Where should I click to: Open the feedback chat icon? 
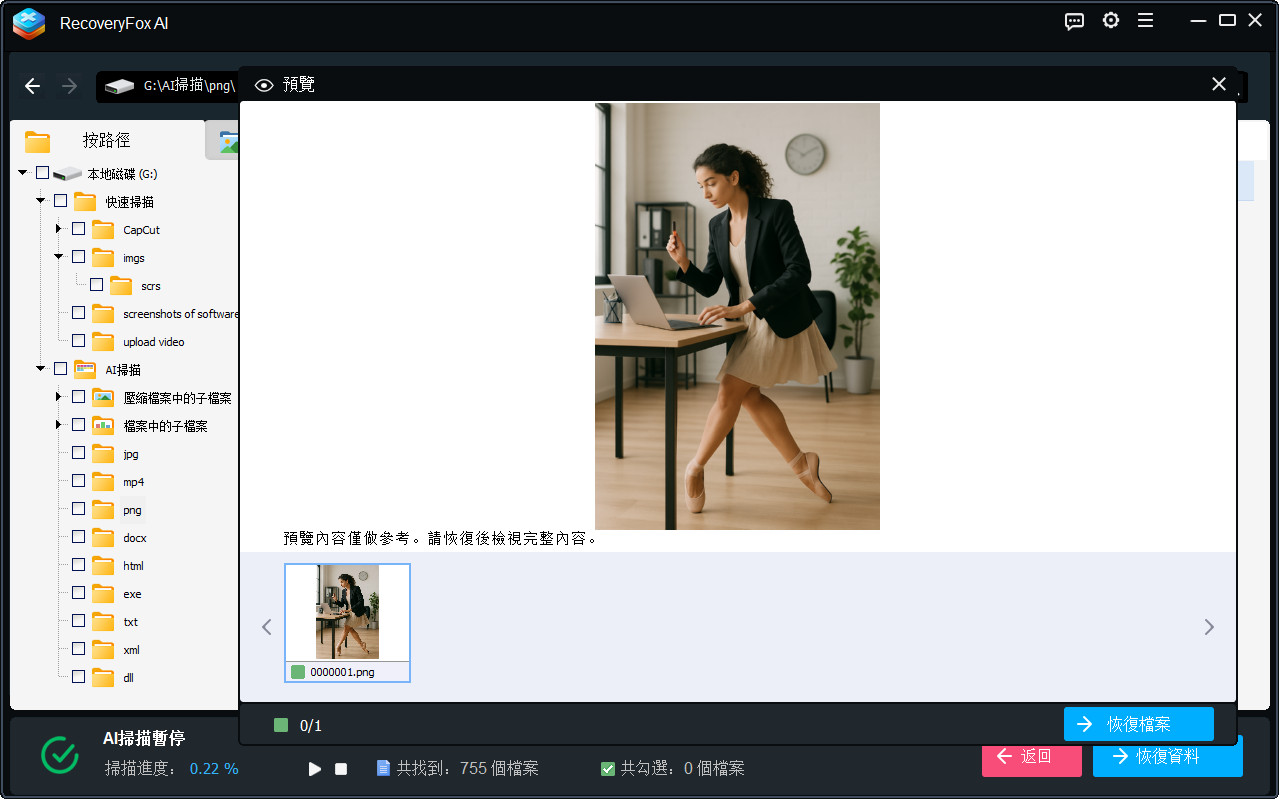click(x=1074, y=21)
